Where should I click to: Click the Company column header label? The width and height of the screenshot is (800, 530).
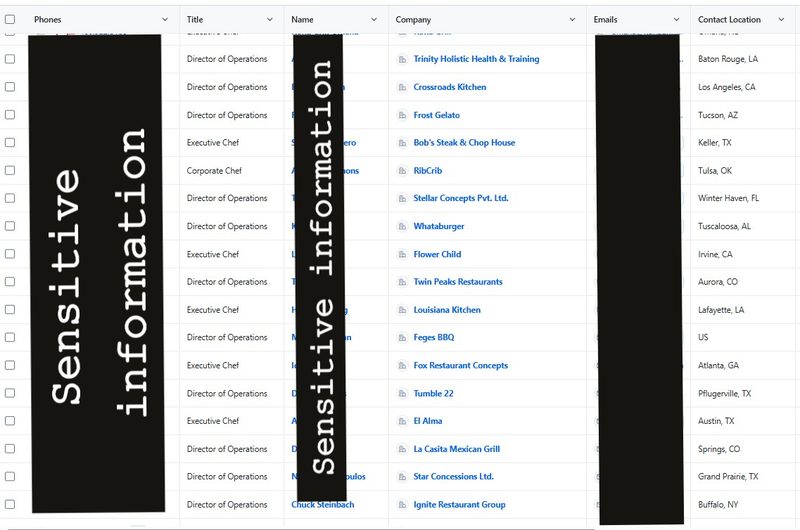click(x=413, y=19)
